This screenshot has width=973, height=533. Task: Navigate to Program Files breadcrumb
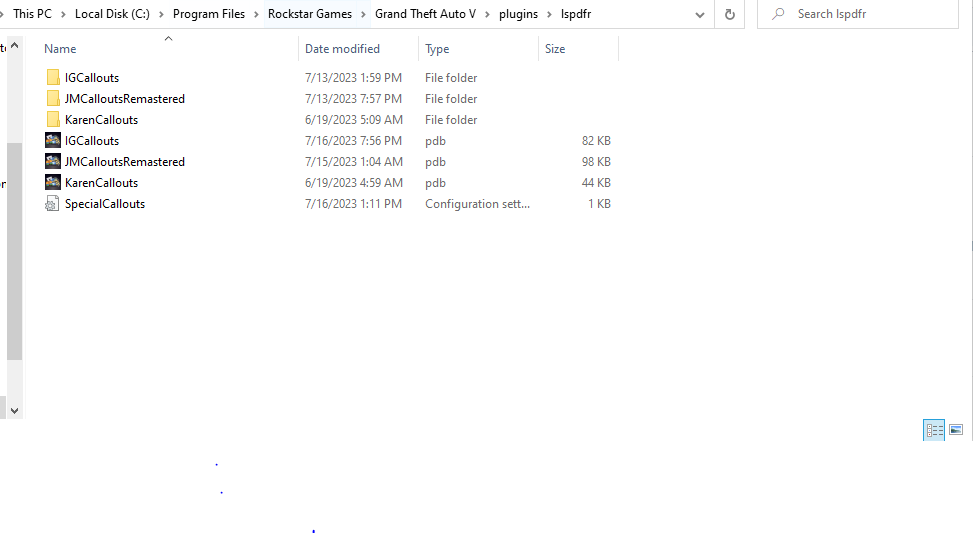coord(208,14)
